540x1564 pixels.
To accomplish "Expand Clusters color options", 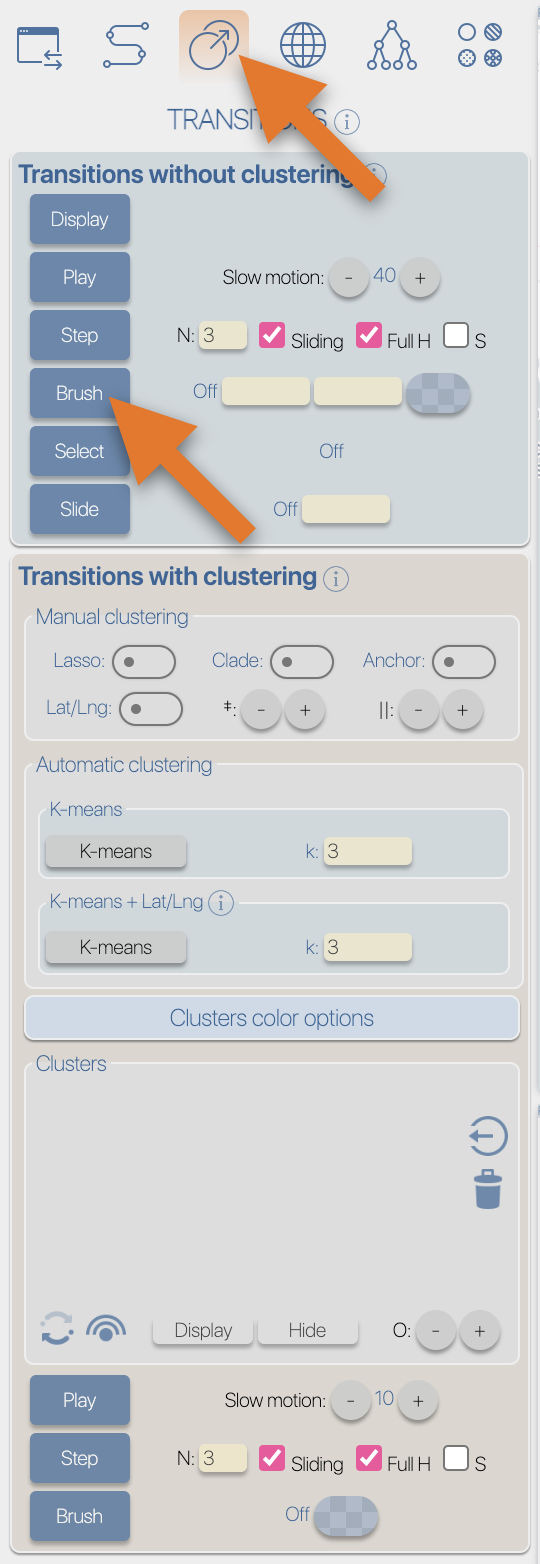I will [272, 1018].
